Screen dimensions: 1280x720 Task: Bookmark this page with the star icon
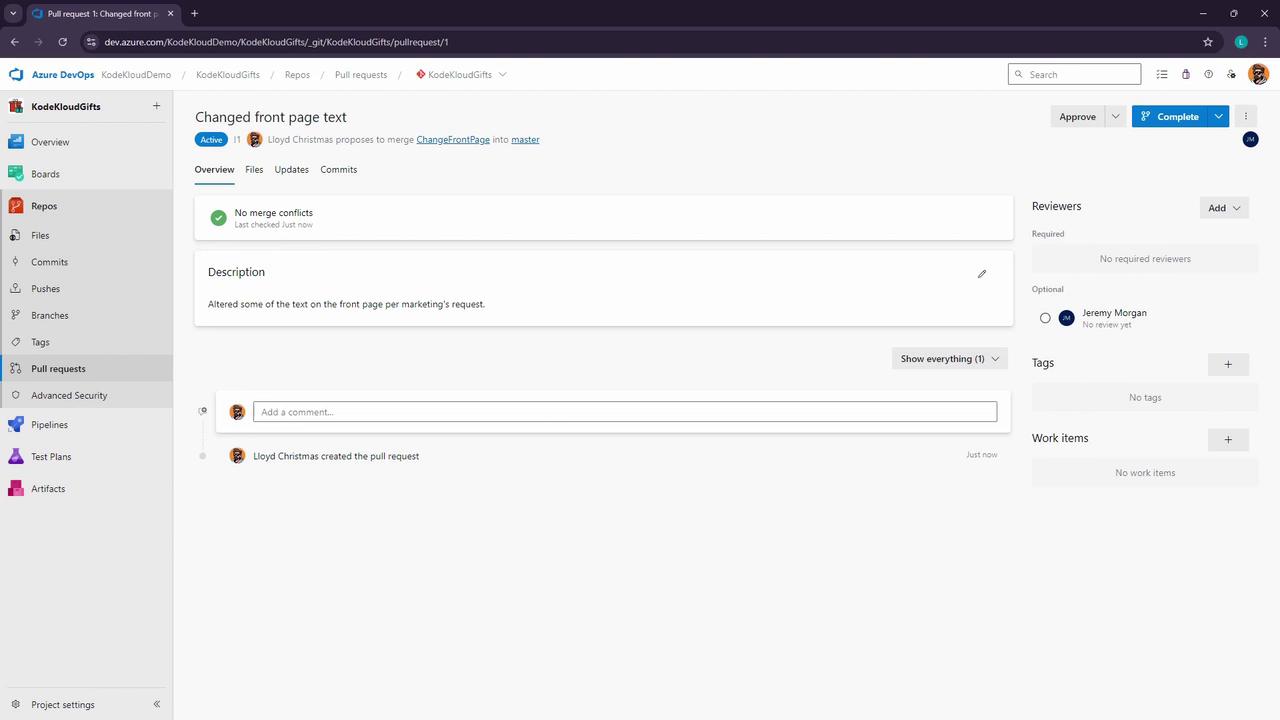tap(1208, 42)
